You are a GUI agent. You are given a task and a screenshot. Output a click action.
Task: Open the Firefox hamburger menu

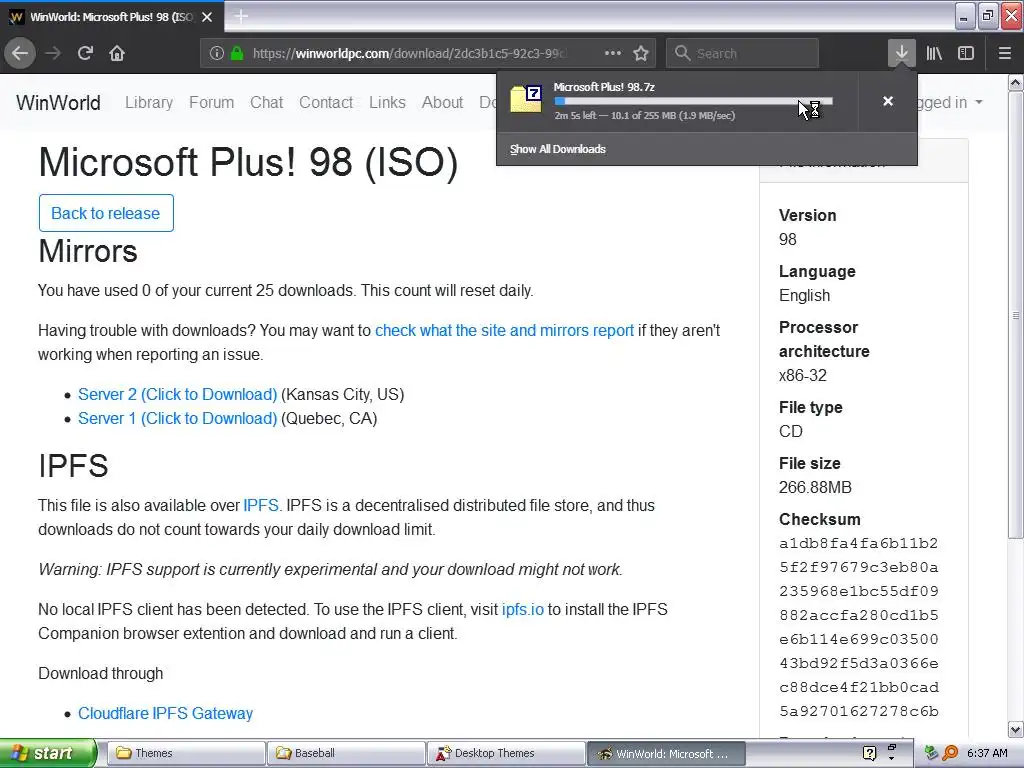click(x=1004, y=53)
